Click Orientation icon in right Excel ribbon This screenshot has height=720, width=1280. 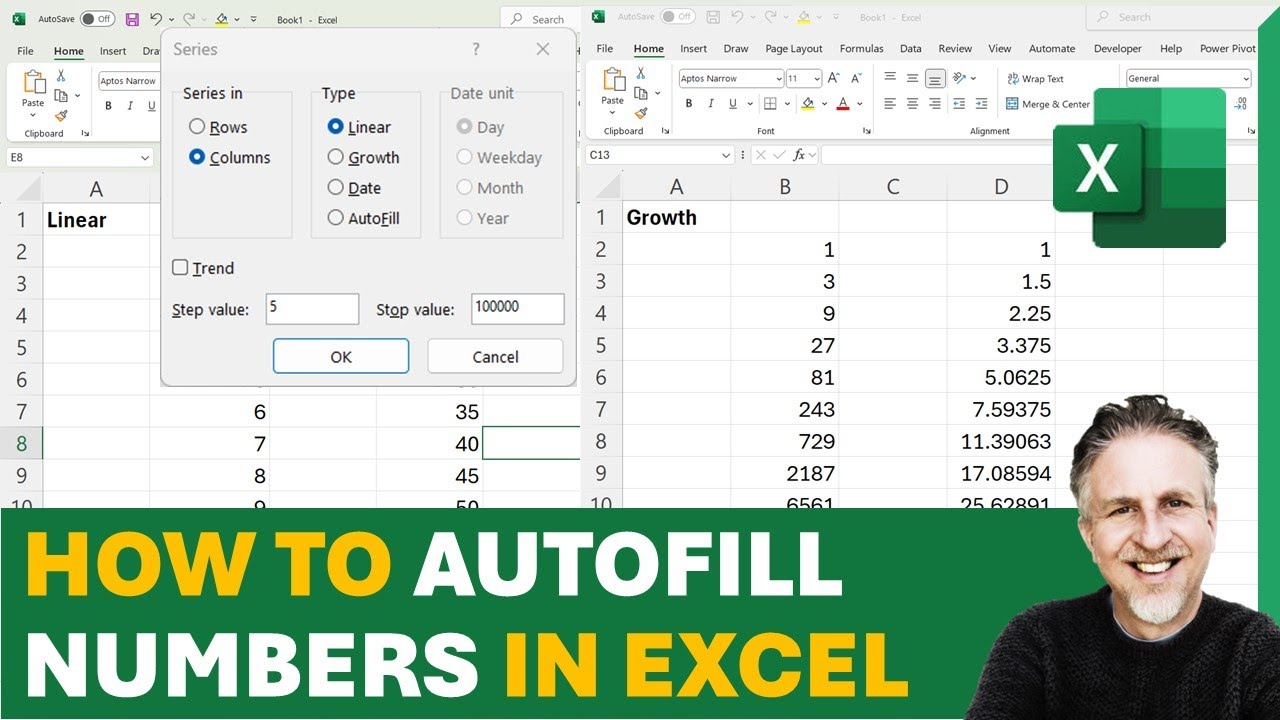point(959,78)
